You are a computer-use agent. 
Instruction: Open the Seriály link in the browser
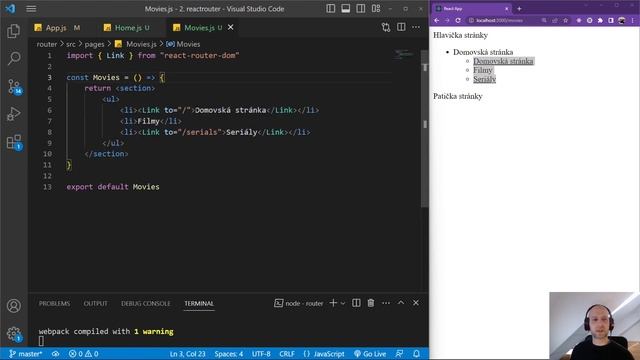(484, 79)
